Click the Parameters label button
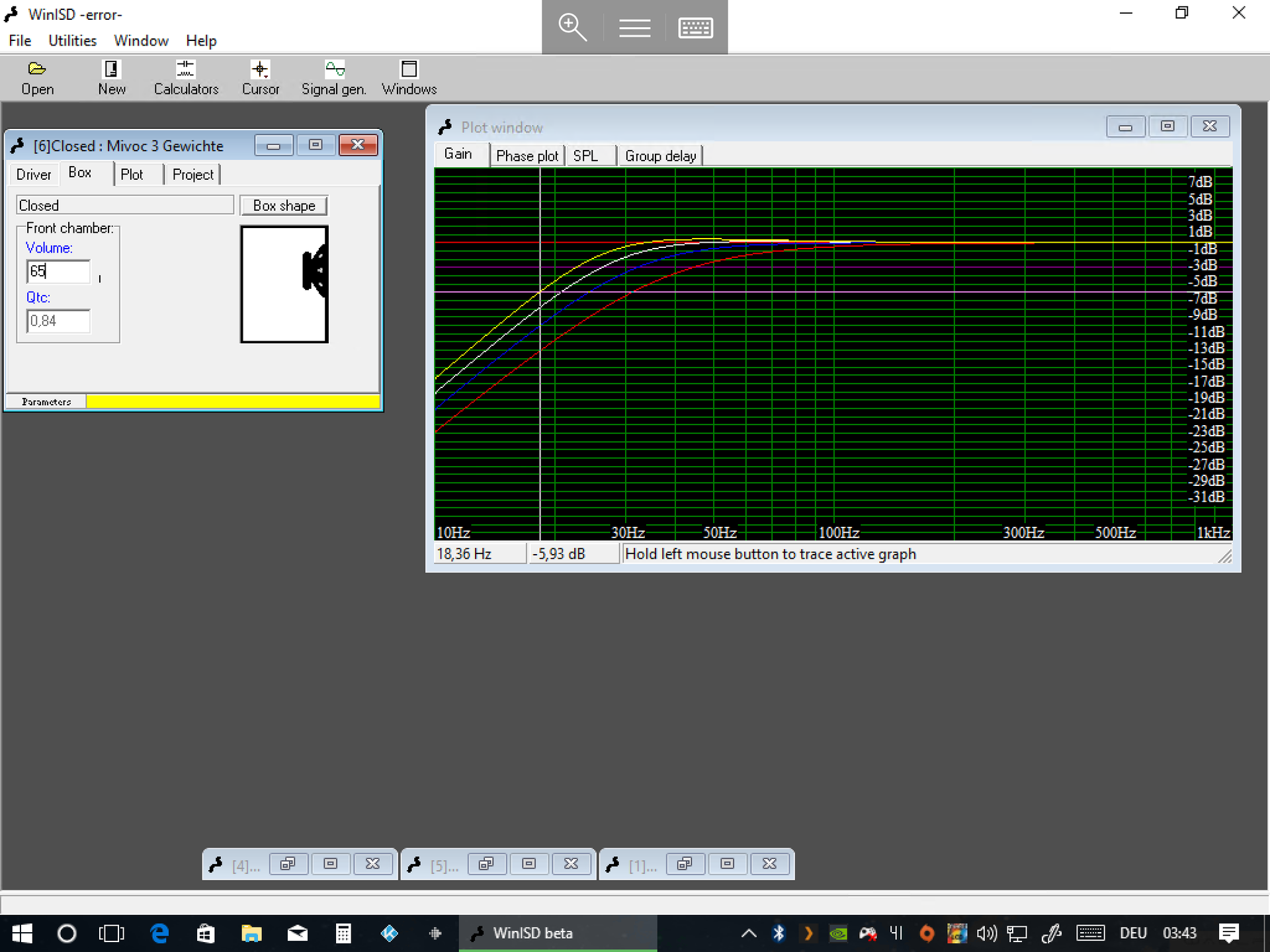 click(46, 401)
